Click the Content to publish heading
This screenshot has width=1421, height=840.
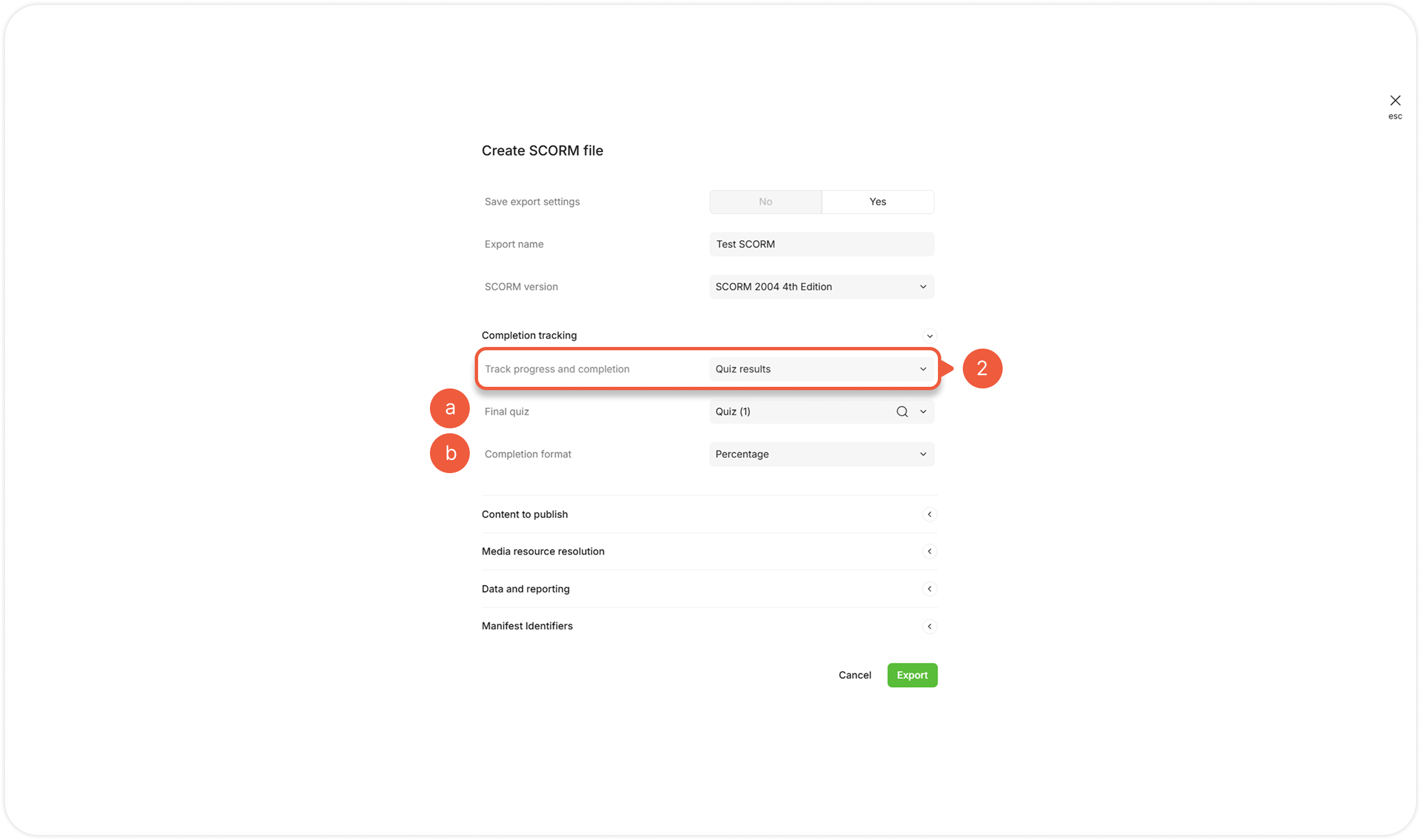coord(525,515)
